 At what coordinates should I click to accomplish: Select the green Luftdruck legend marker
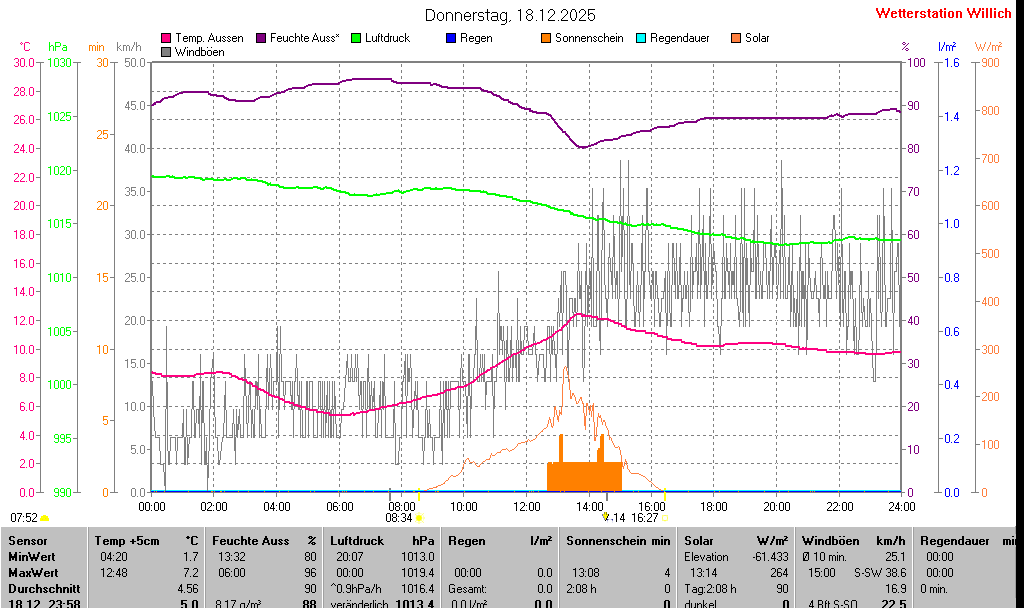(356, 38)
